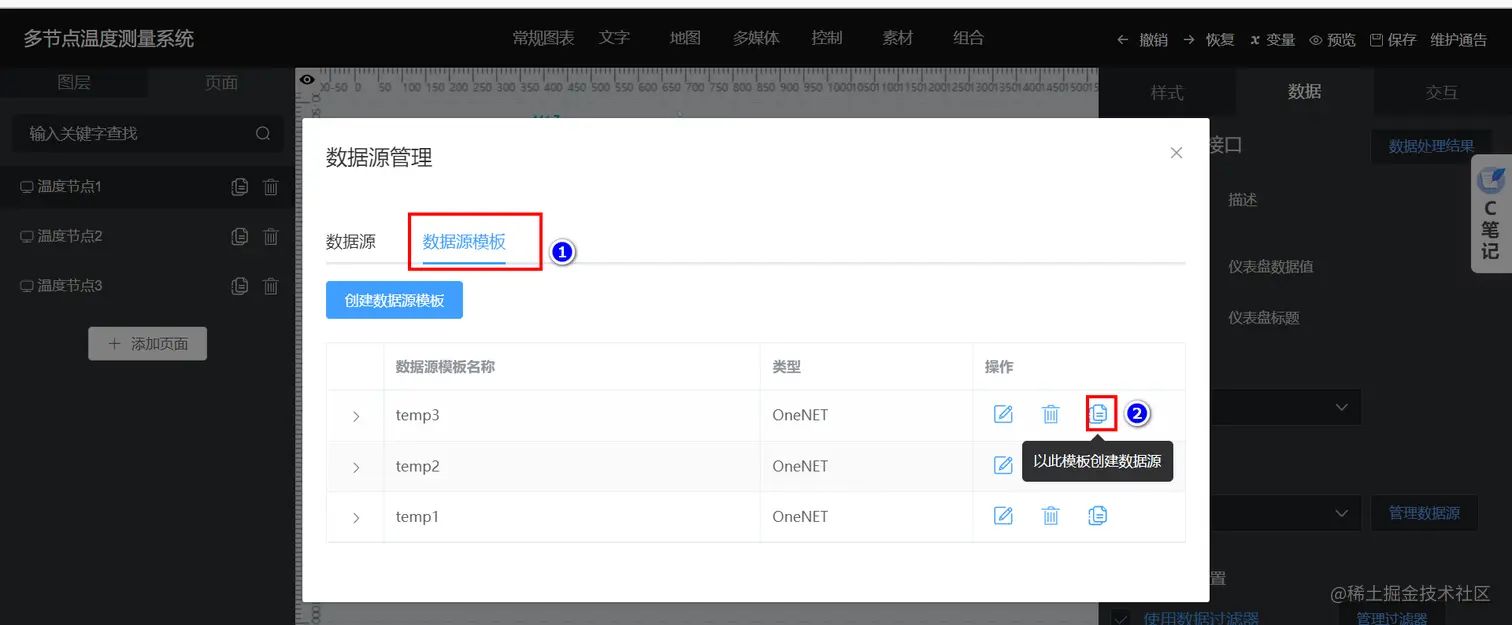Delete the temp1 data source template
The image size is (1512, 625).
(1051, 516)
